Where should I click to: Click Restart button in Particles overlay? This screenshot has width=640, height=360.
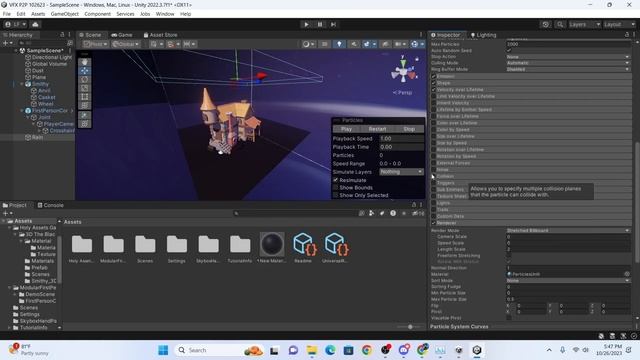coord(377,129)
